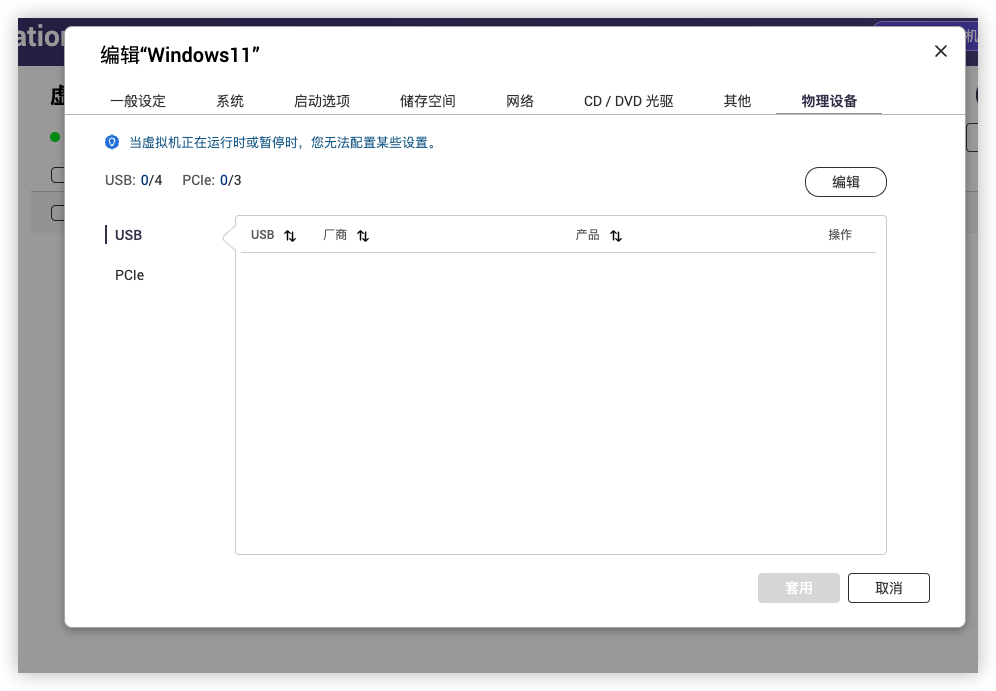
Task: Open the 其他 tab
Action: pyautogui.click(x=737, y=101)
